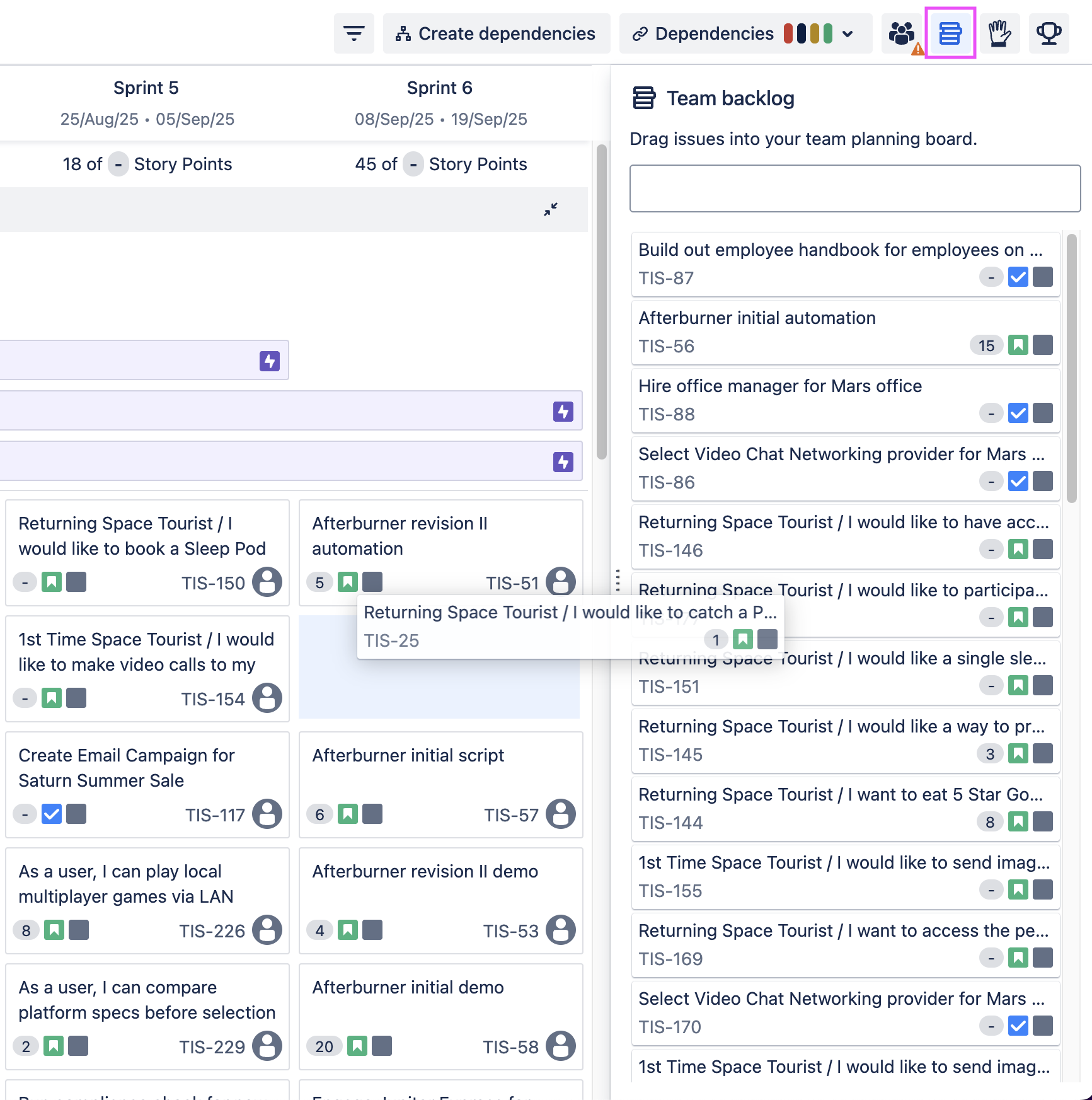
Task: Click the lightning epic icon in Sprint 5 bar
Action: point(270,361)
